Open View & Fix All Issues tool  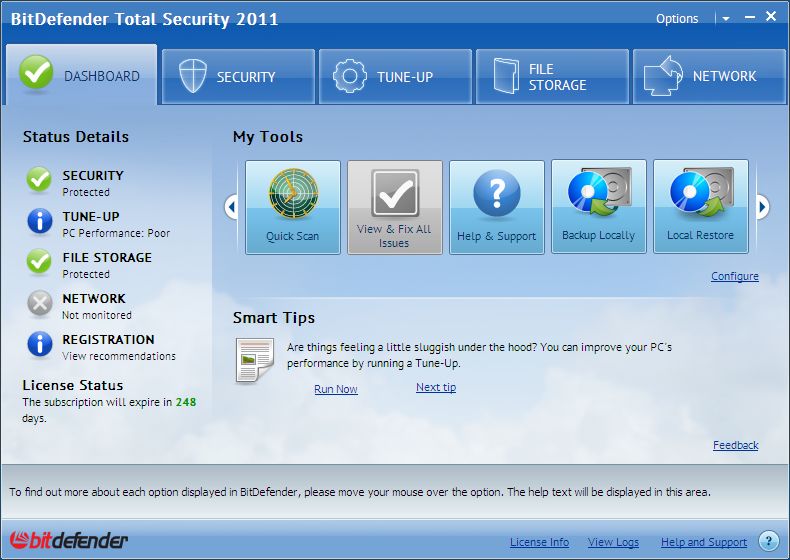coord(394,207)
